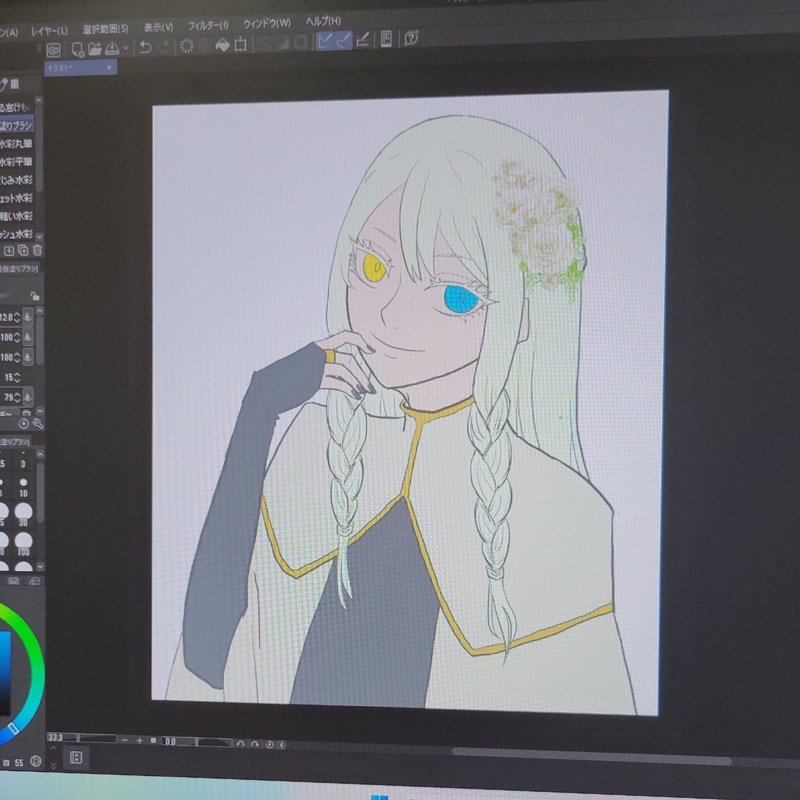Open the 表示(V) menu
Screen dimensions: 800x800
click(158, 27)
